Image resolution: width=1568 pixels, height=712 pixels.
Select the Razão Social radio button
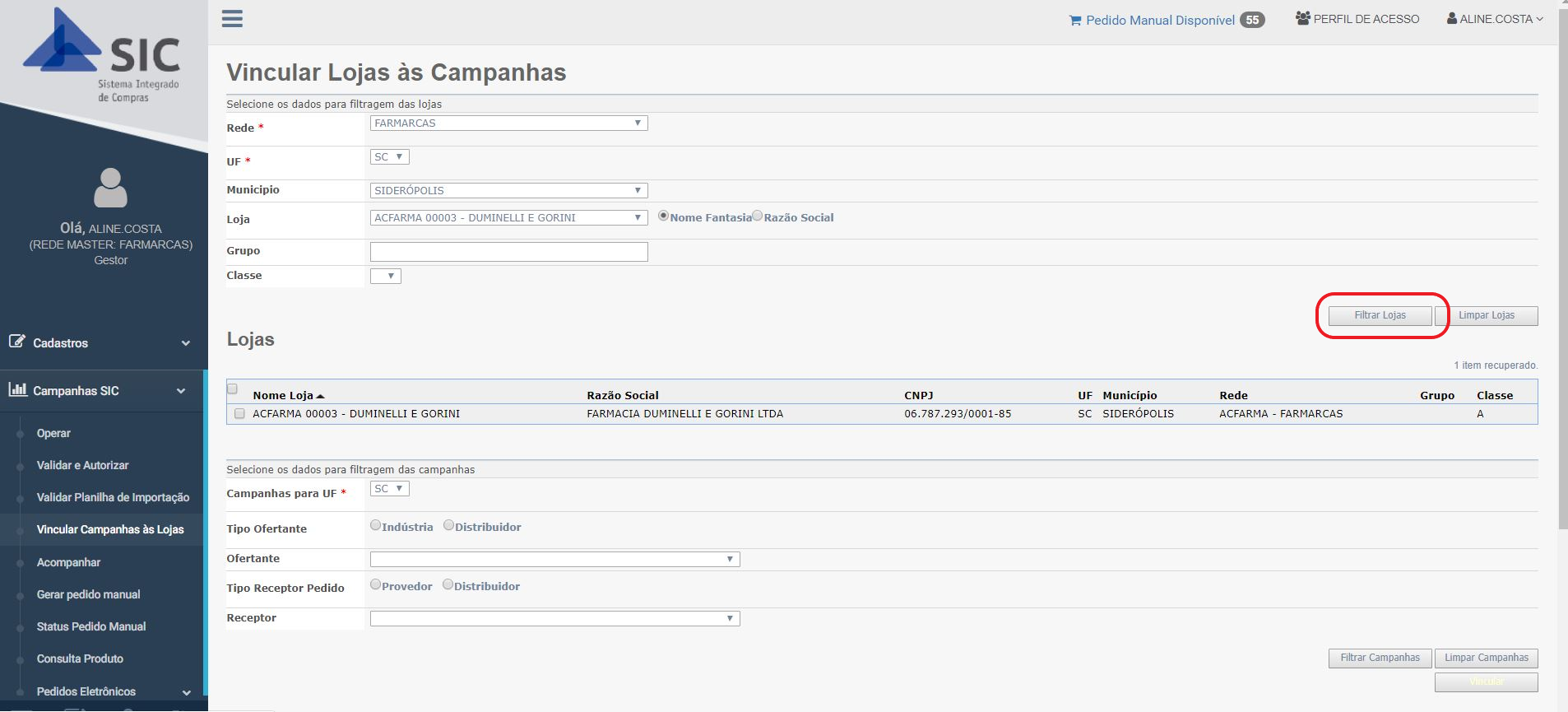pyautogui.click(x=758, y=216)
